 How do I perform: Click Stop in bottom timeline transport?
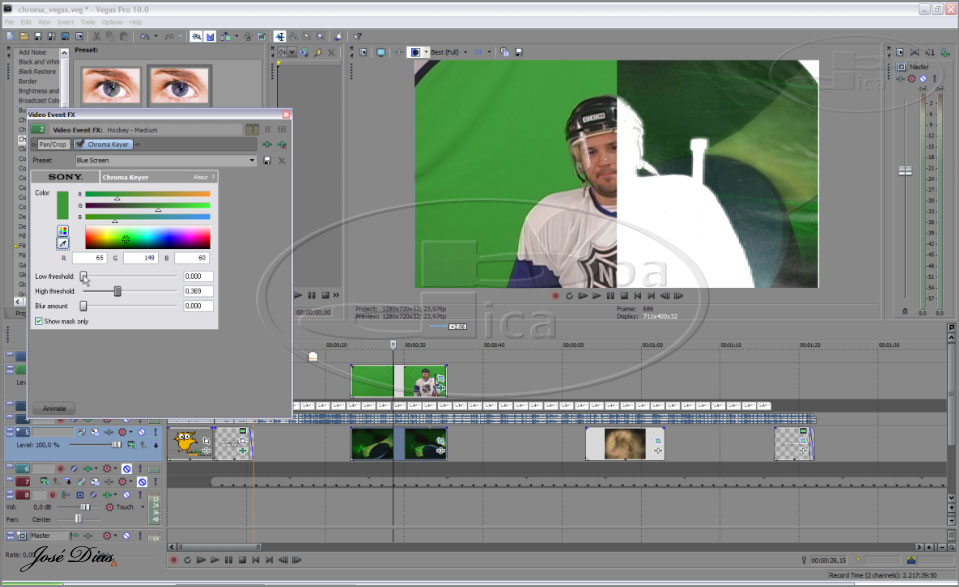tap(242, 560)
